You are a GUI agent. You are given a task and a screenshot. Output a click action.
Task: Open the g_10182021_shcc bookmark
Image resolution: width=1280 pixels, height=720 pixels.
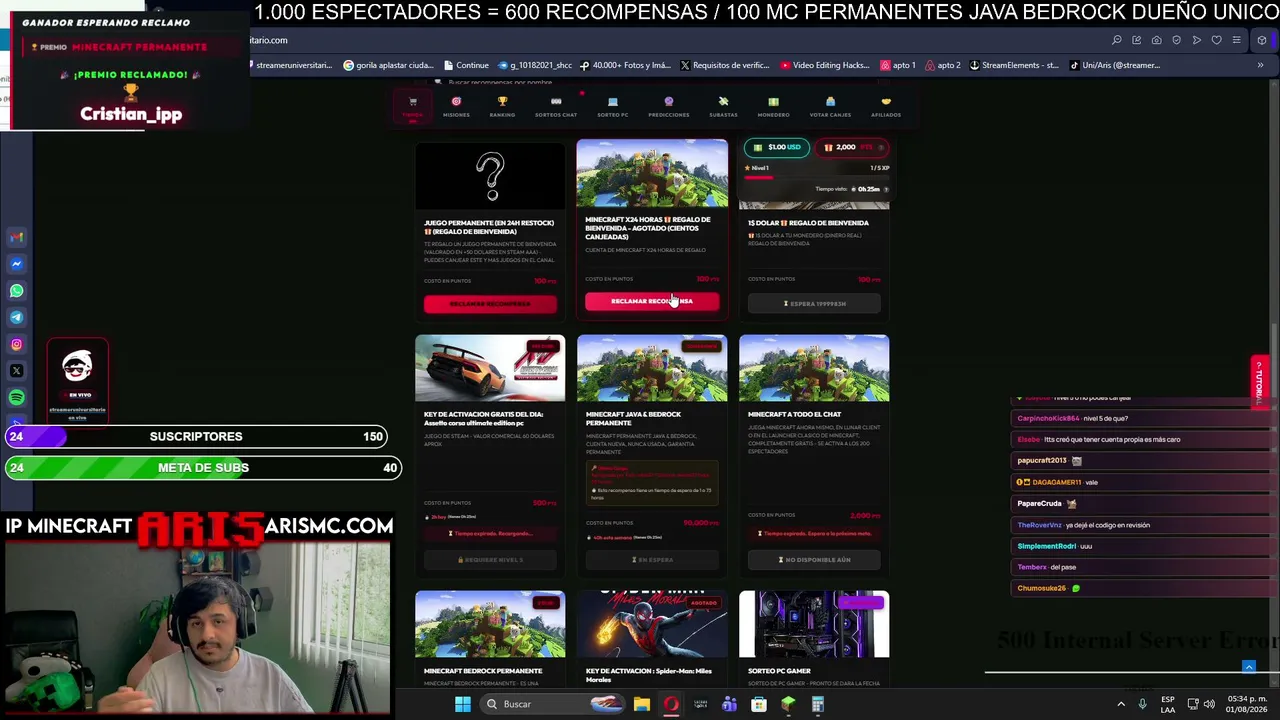click(535, 65)
